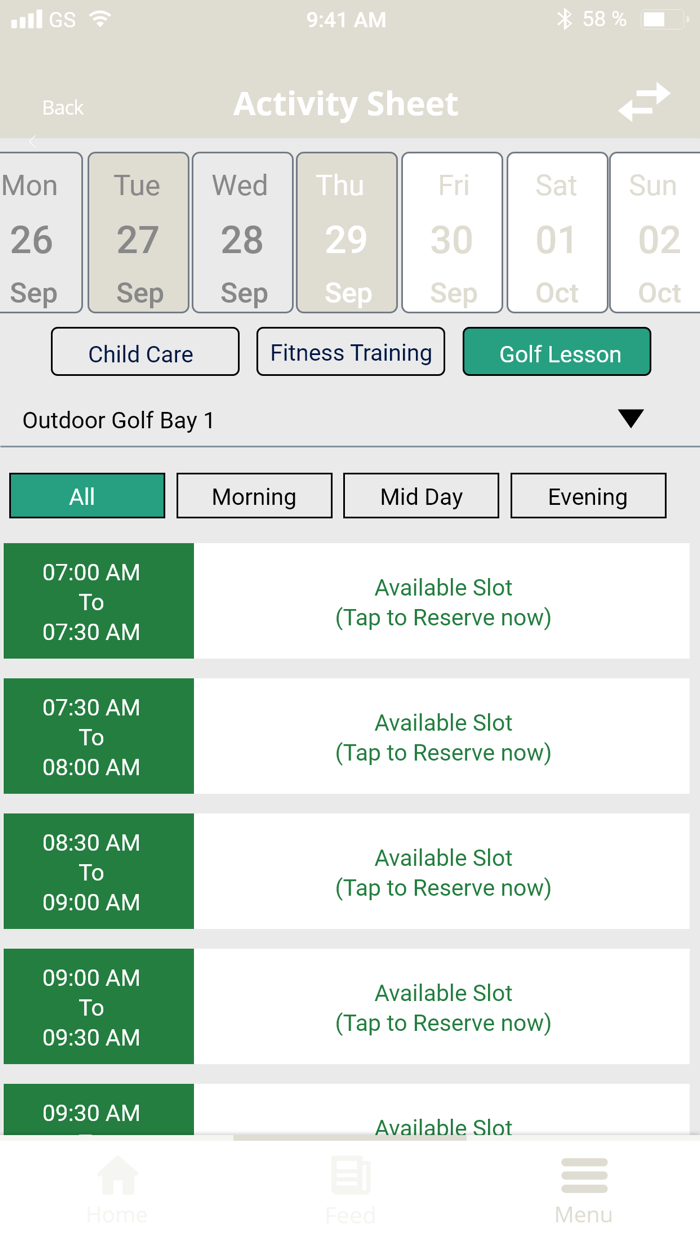Switch to the Morning time filter tab
Viewport: 700px width, 1244px height.
[x=254, y=495]
